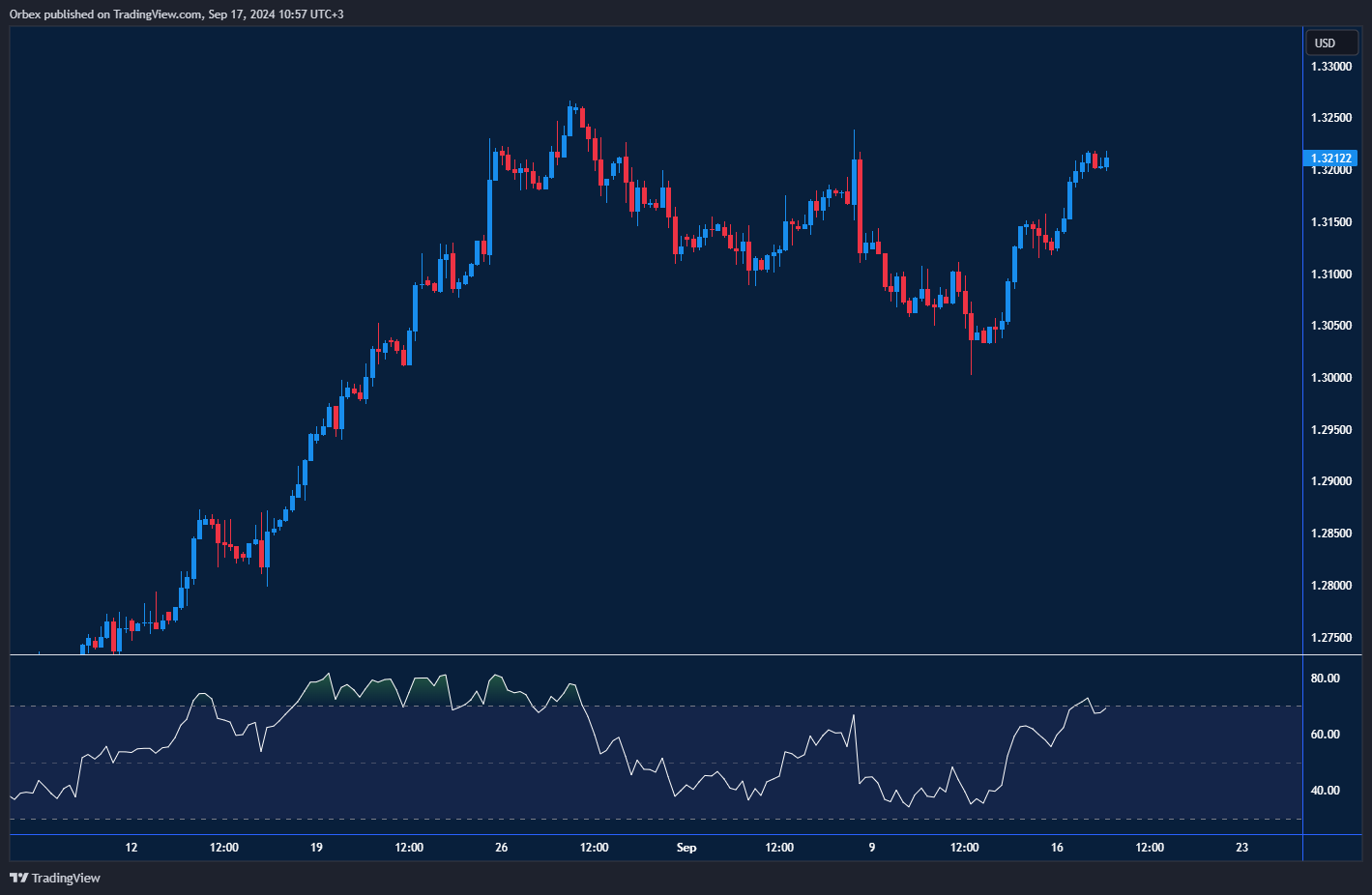Click the 1.30000 price scale label

point(1331,378)
